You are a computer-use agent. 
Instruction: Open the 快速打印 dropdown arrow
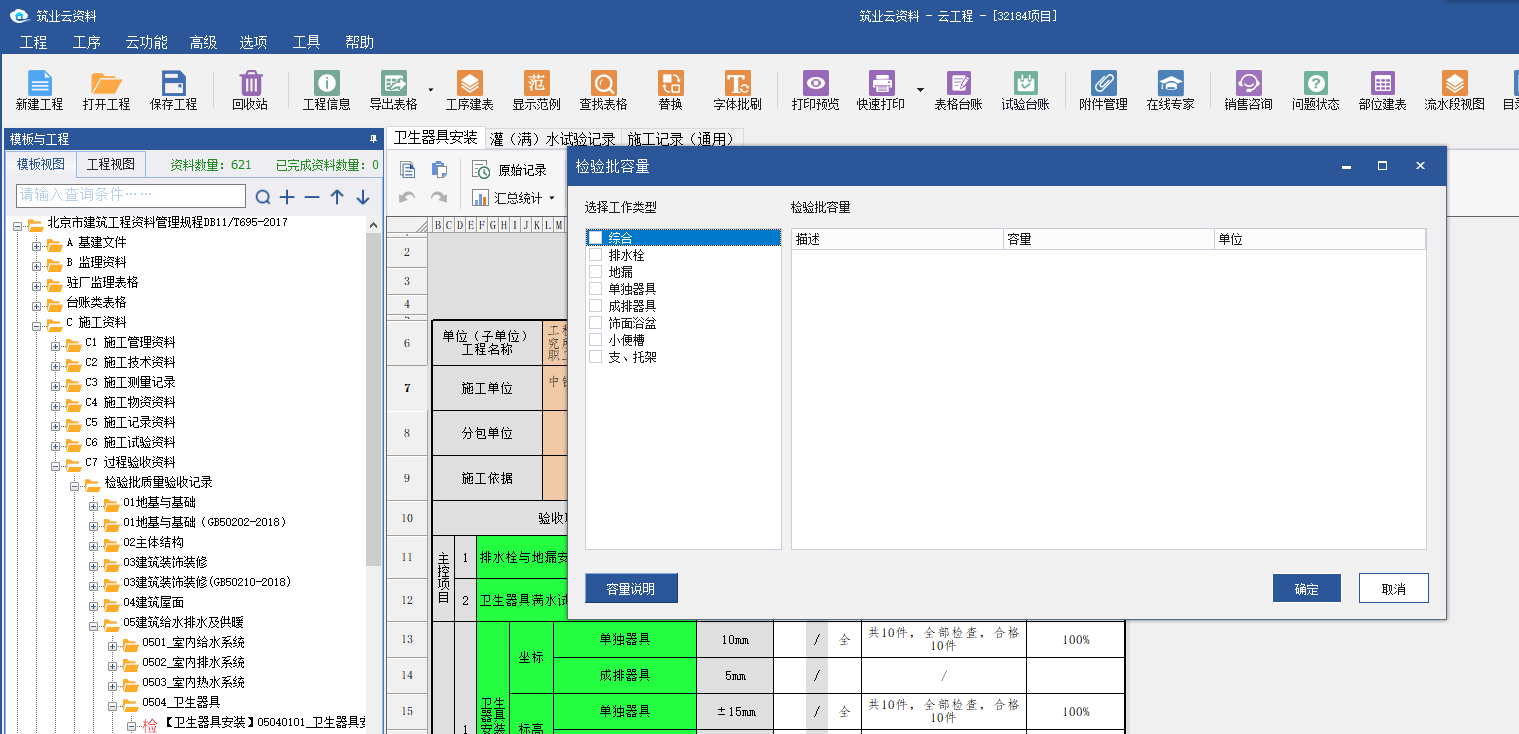coord(920,90)
